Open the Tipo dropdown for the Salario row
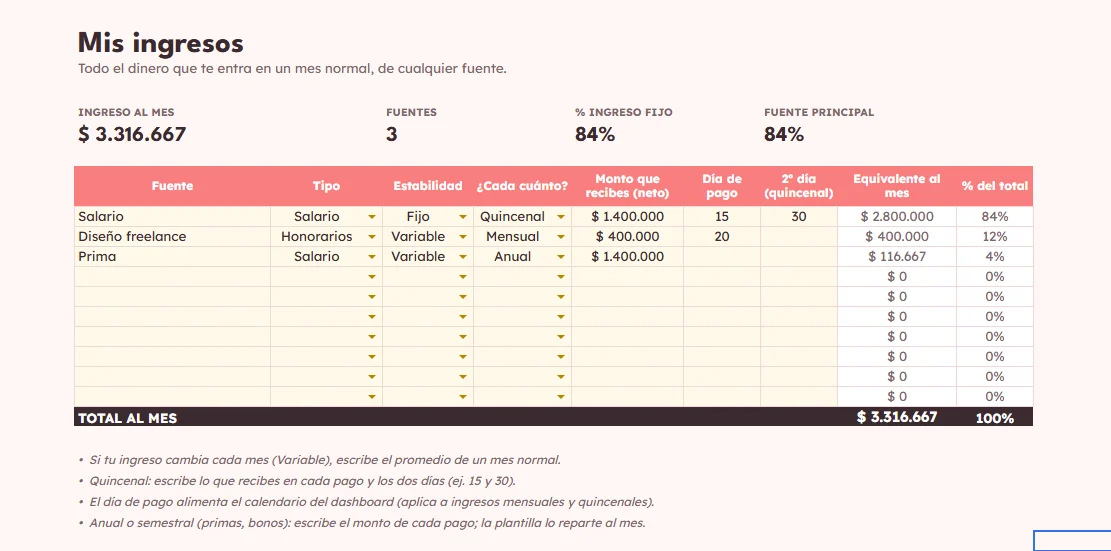 point(372,217)
